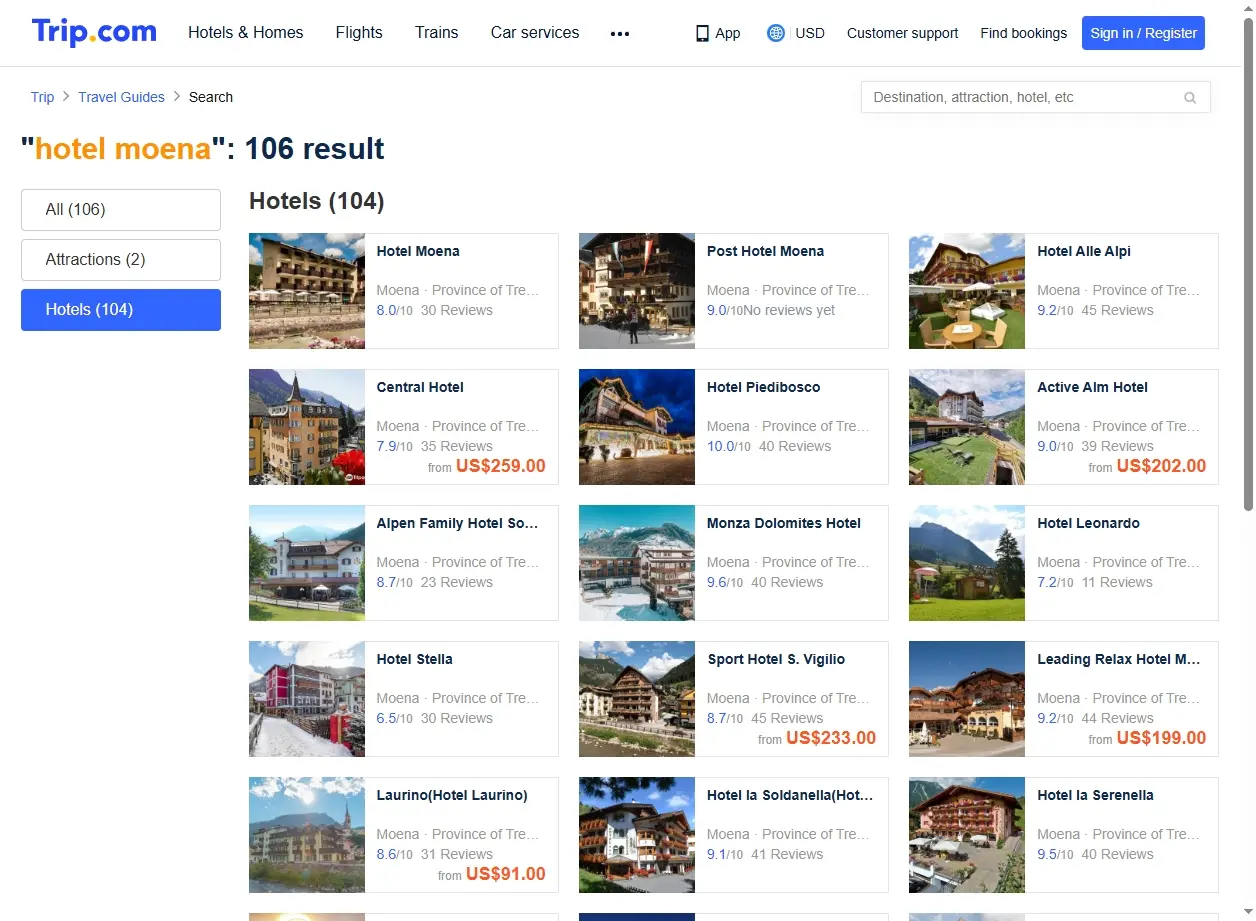Click the globe language icon
1256x921 pixels.
(x=775, y=33)
